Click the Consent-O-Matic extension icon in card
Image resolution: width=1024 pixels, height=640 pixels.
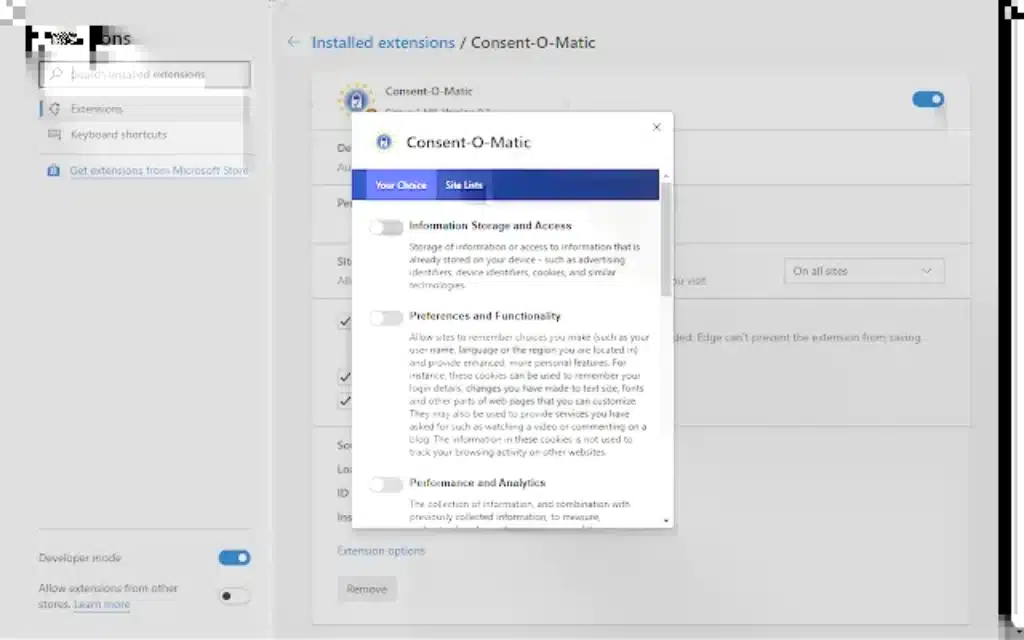(x=356, y=99)
